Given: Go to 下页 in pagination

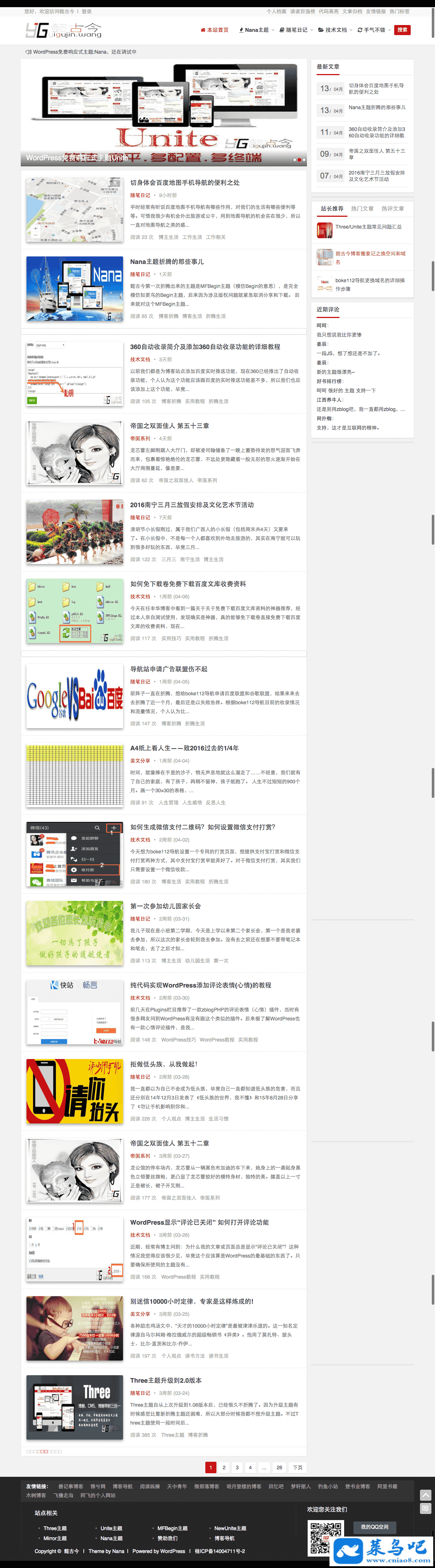Looking at the screenshot, I should click(297, 1467).
